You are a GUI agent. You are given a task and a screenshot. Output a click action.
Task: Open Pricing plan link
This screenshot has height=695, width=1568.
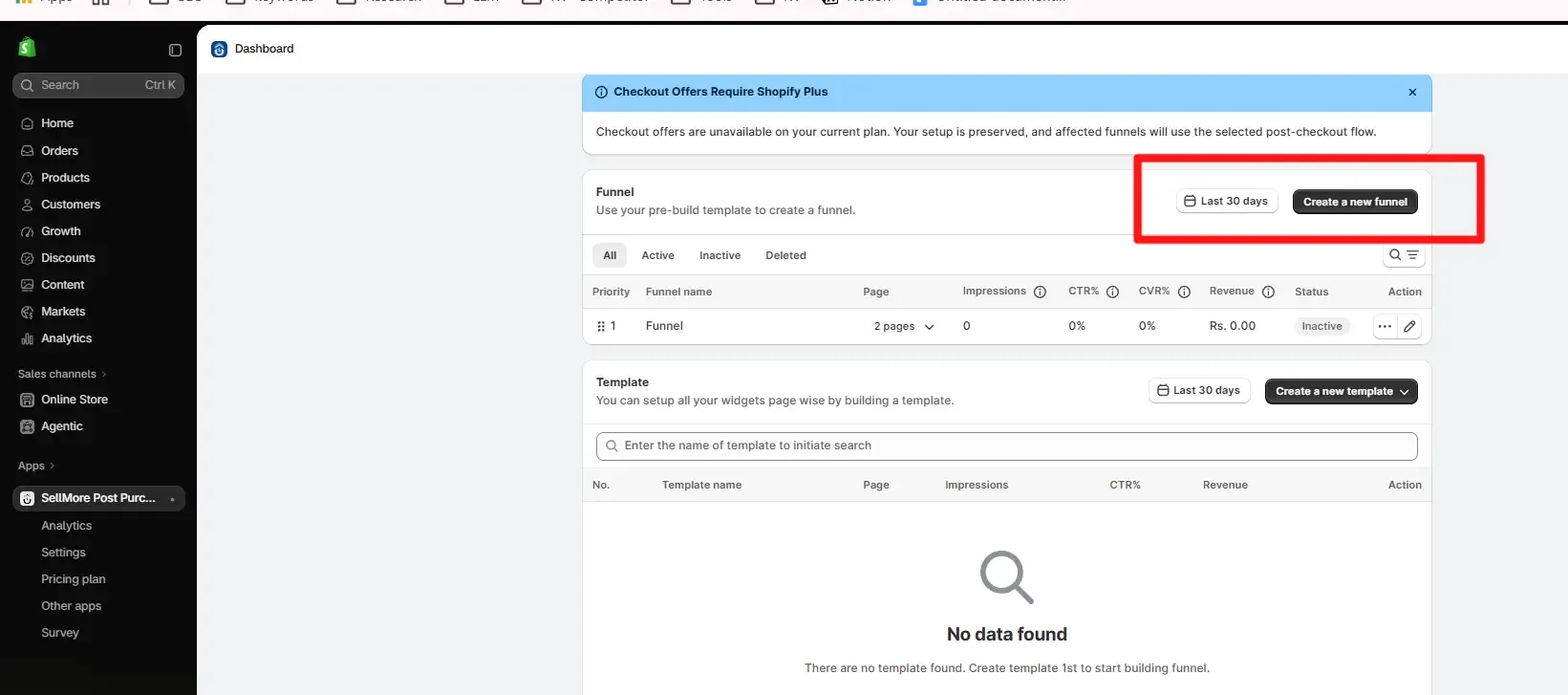(74, 579)
